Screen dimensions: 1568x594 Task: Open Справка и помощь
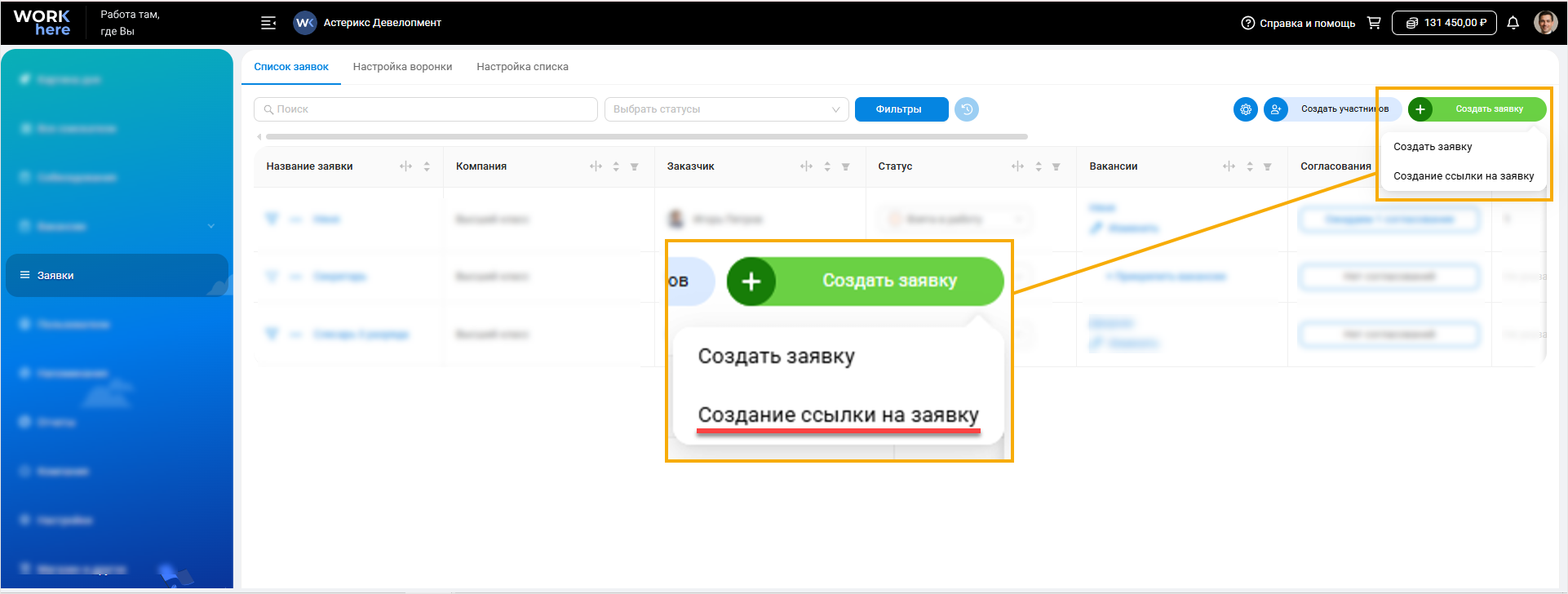(1298, 23)
